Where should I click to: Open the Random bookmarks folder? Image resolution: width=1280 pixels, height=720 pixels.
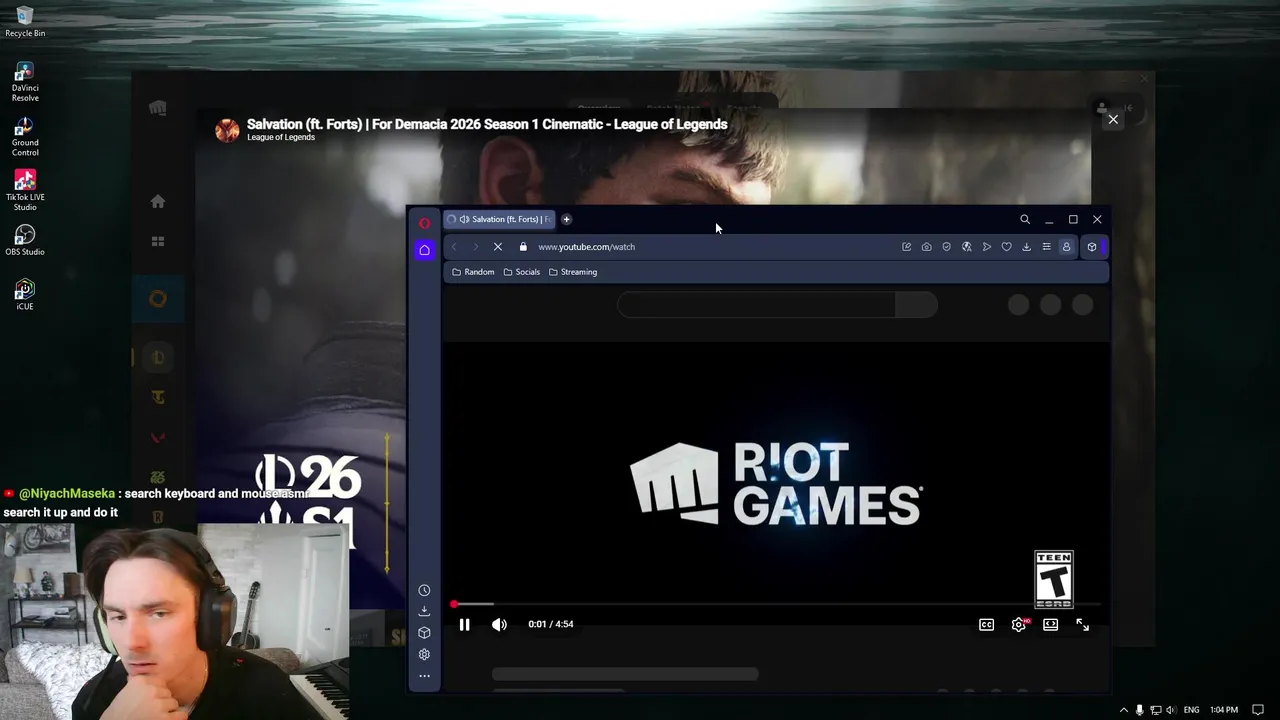tap(473, 272)
